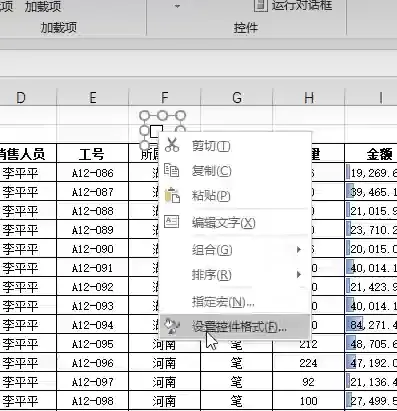Click cell A12-095

pos(93,344)
